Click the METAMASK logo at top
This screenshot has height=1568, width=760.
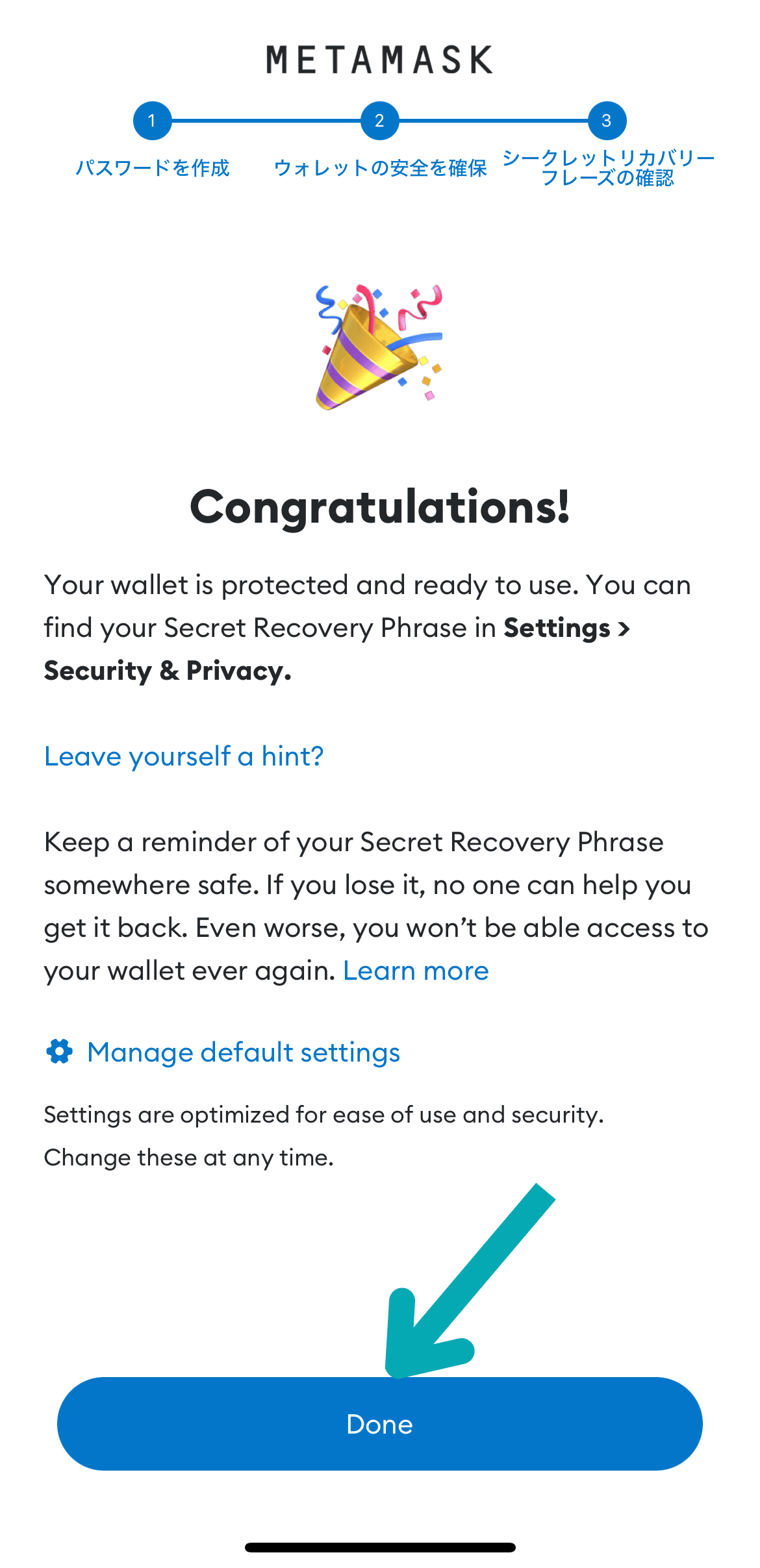point(379,60)
